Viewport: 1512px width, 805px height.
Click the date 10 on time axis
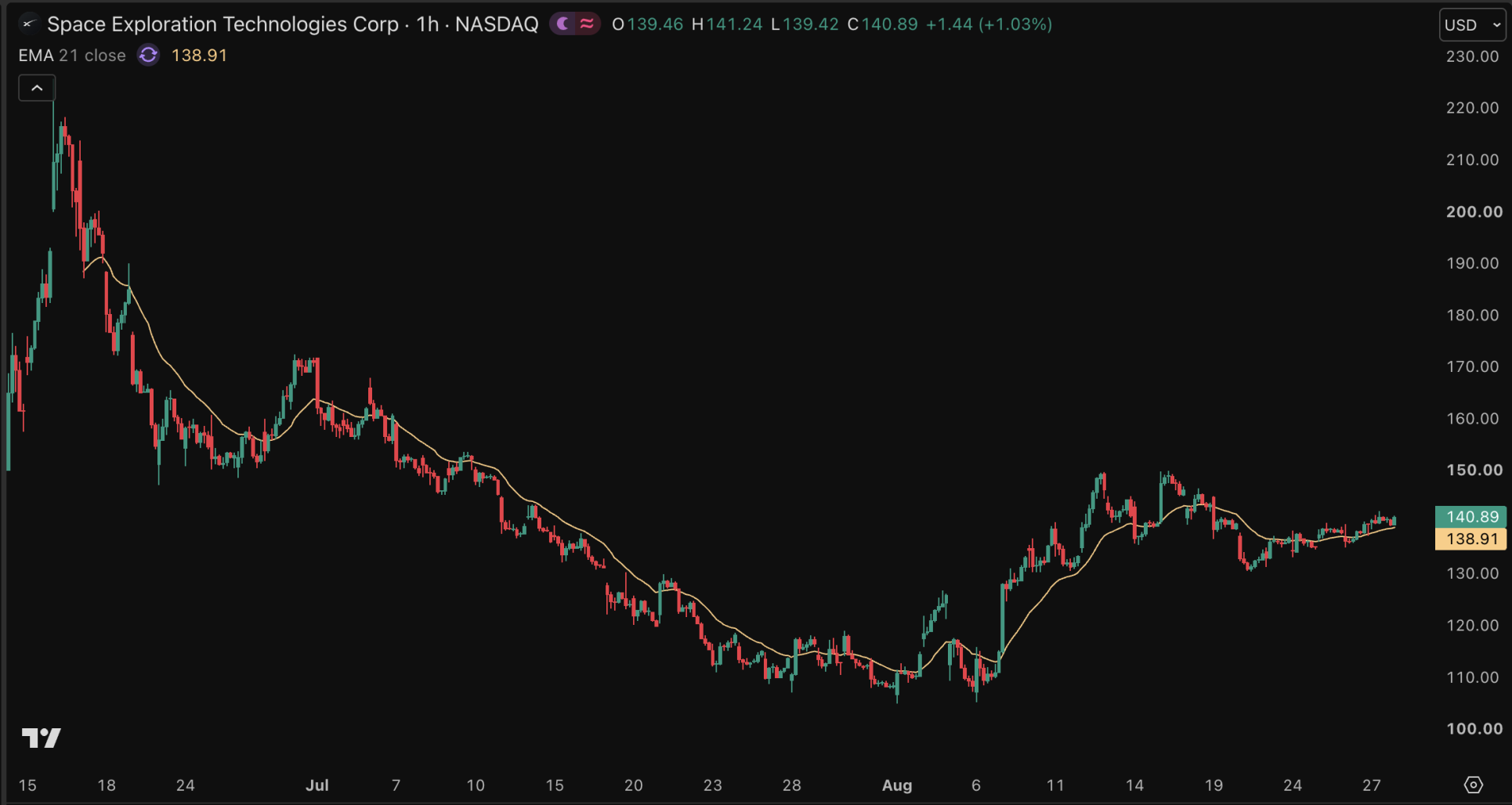476,785
